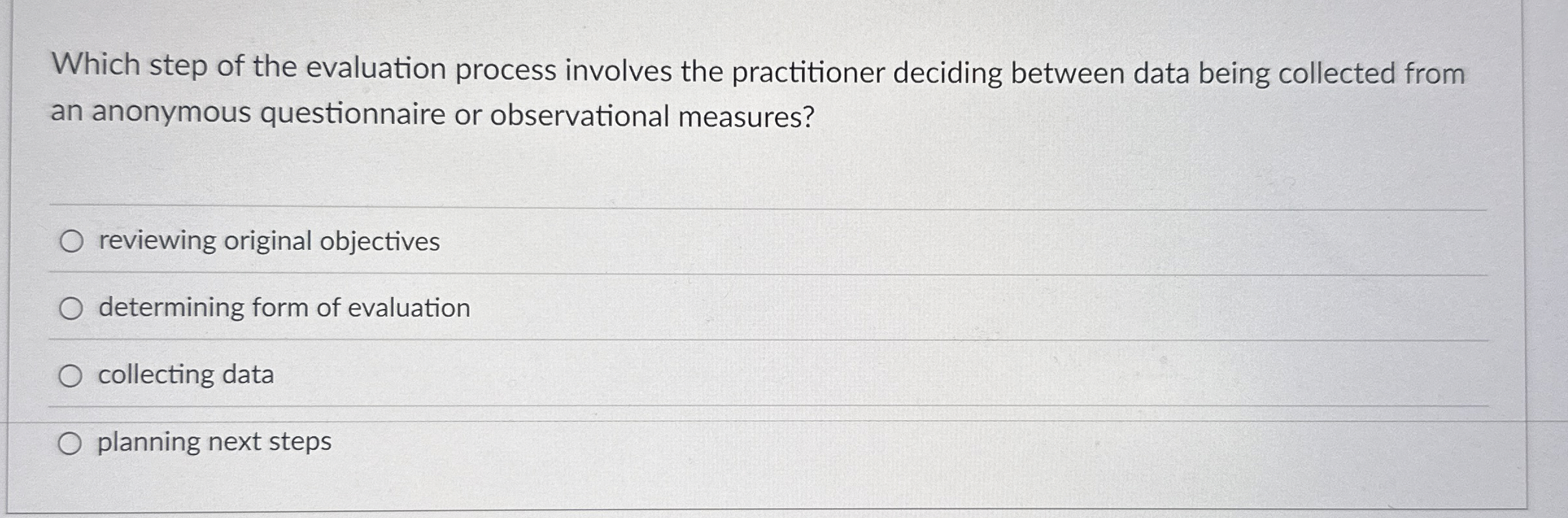Click the circle beside "collecting data"
The height and width of the screenshot is (518, 1568).
click(72, 375)
